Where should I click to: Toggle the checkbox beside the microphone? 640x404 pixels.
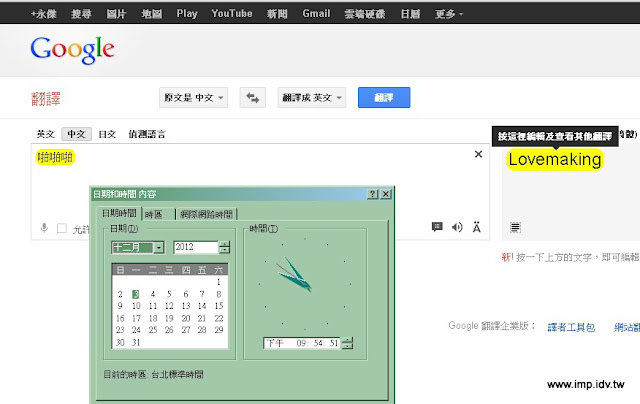pos(62,228)
